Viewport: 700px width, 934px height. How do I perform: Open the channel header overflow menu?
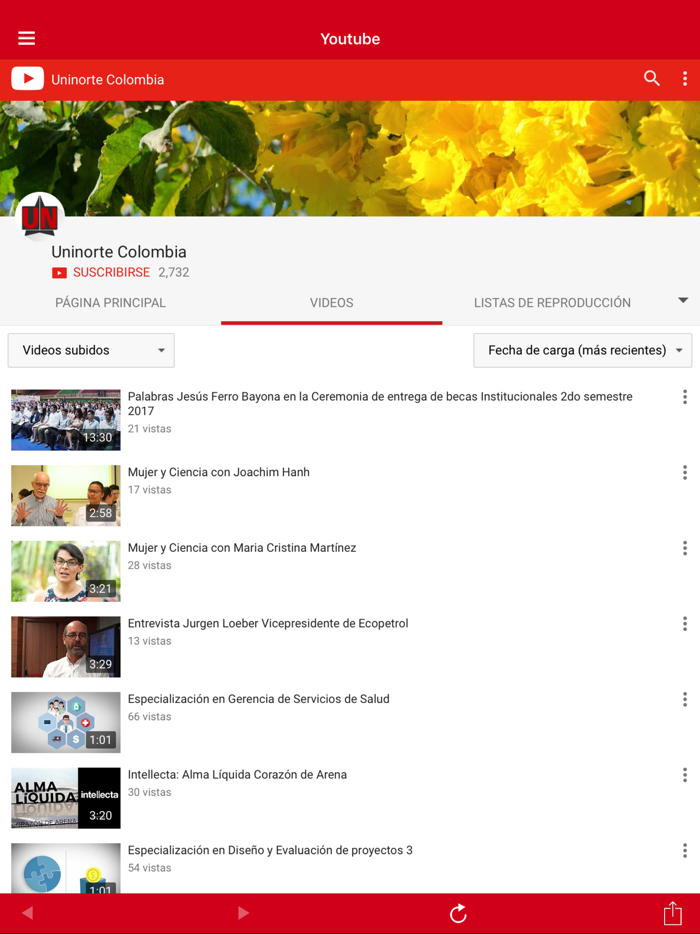685,79
